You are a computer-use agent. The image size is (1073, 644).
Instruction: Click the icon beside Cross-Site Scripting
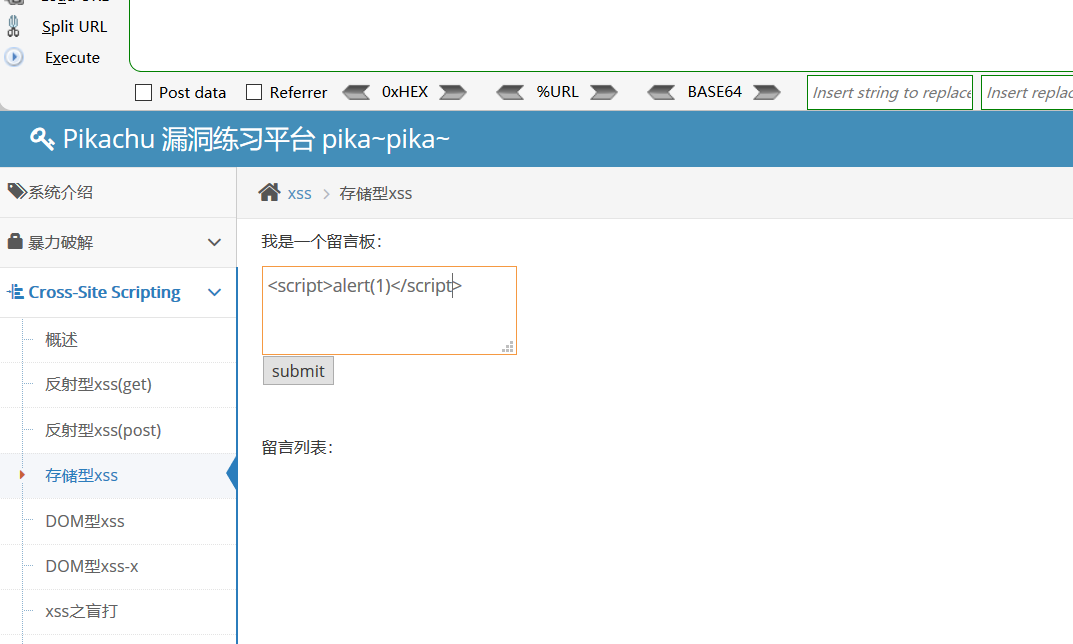15,292
